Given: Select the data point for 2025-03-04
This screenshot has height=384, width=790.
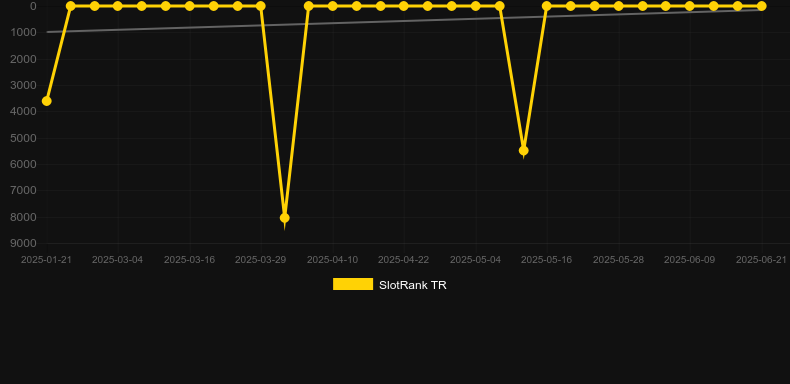Looking at the screenshot, I should point(118,6).
